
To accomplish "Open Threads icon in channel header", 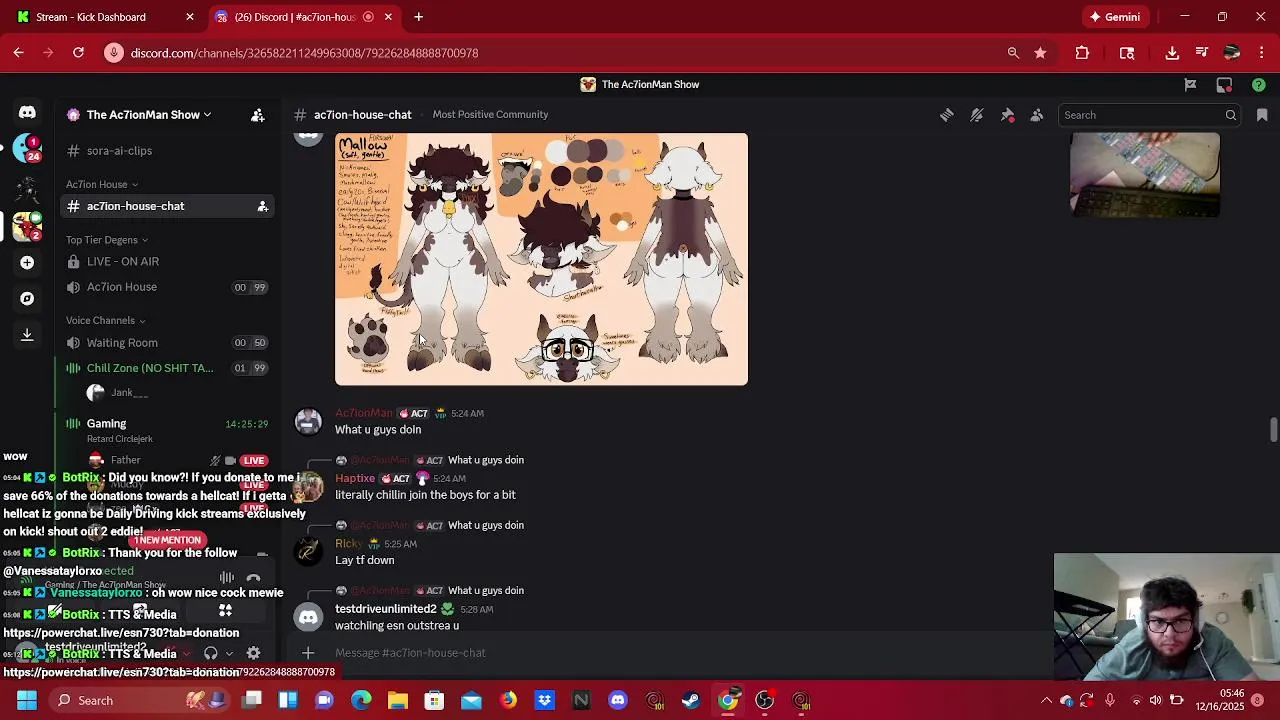I will coord(946,115).
